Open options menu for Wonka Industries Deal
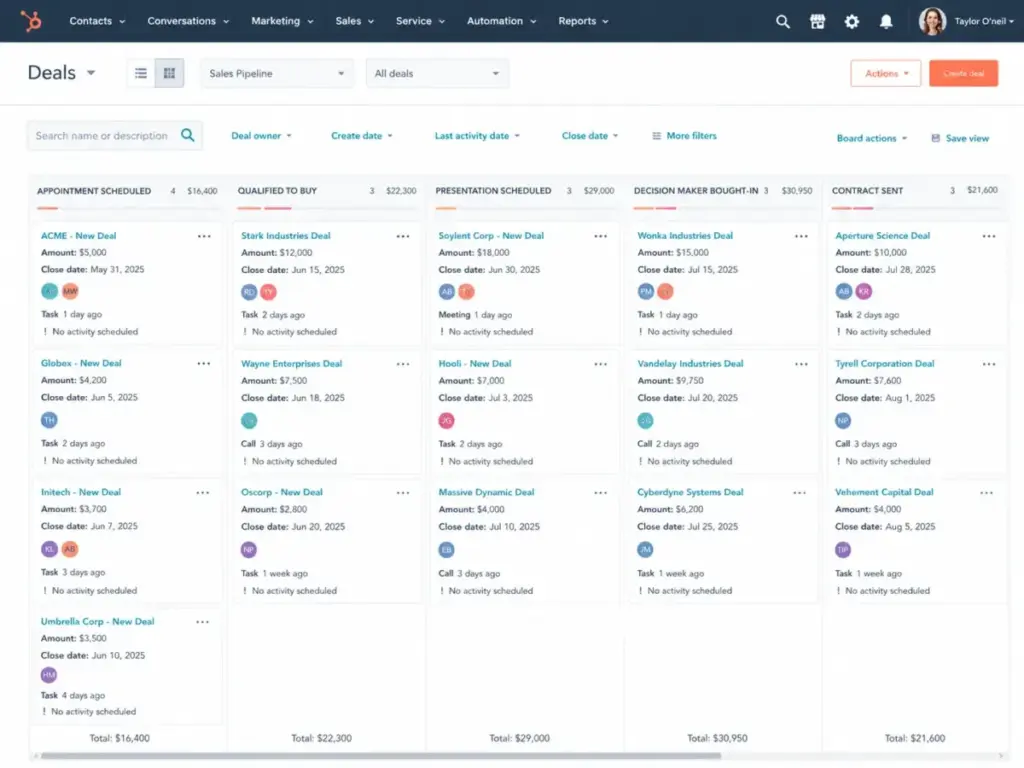Screen dimensions: 1024x768 (801, 236)
